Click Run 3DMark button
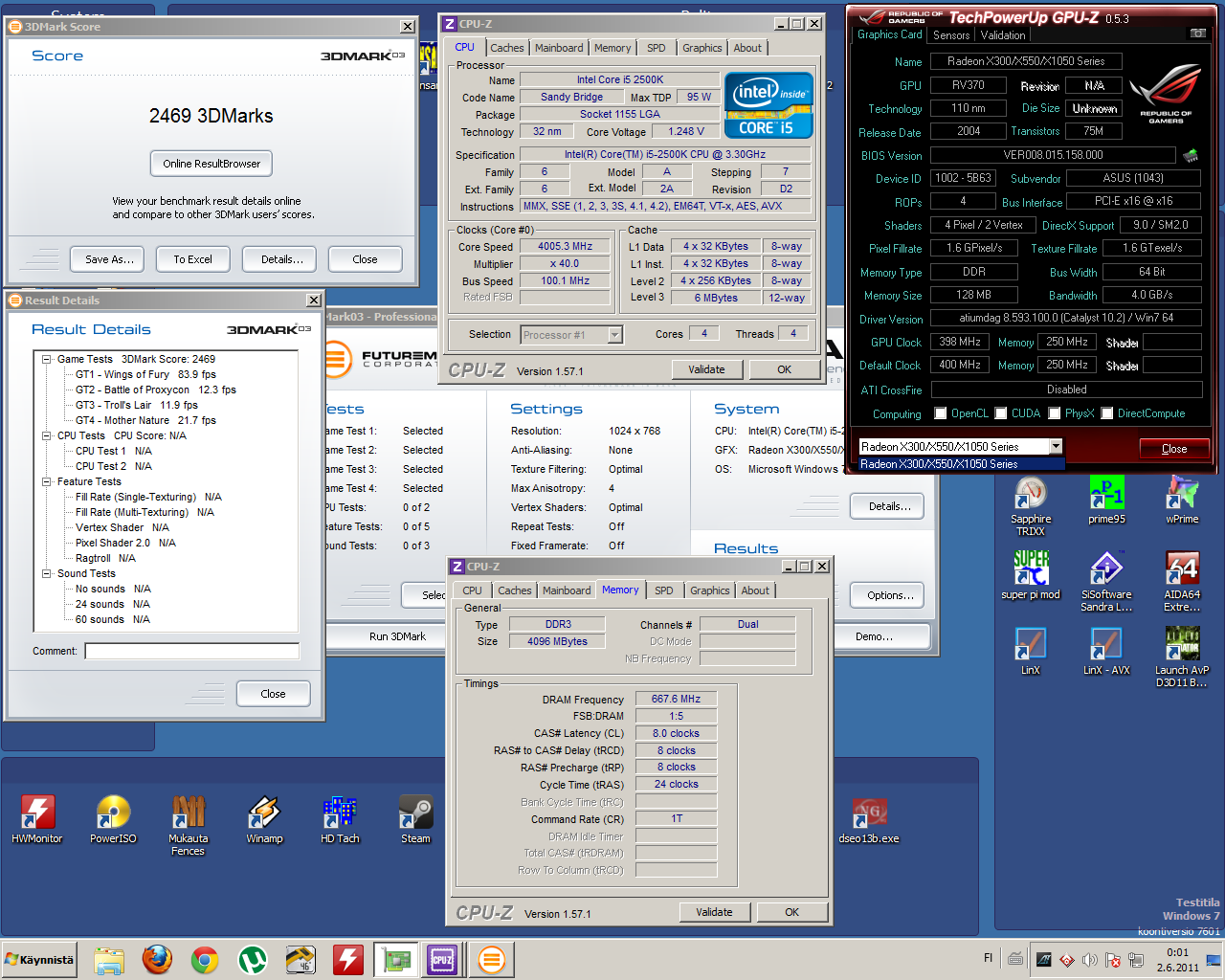Screen dimensions: 1225x980 tap(397, 636)
